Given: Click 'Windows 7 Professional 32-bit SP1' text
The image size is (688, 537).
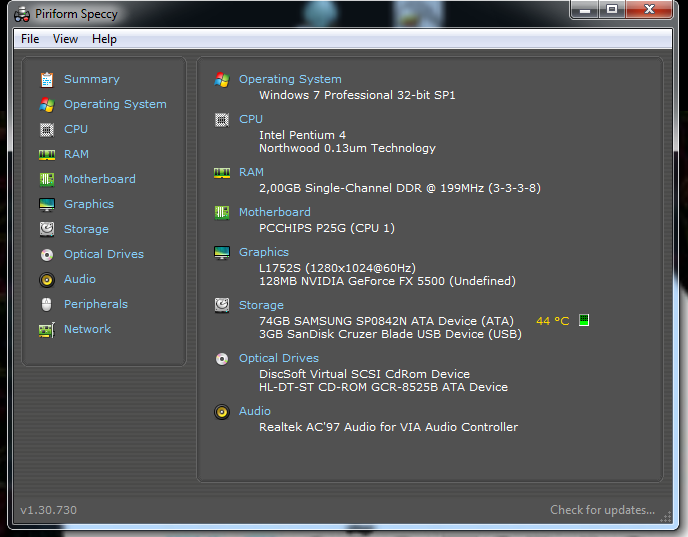Looking at the screenshot, I should click(x=357, y=95).
